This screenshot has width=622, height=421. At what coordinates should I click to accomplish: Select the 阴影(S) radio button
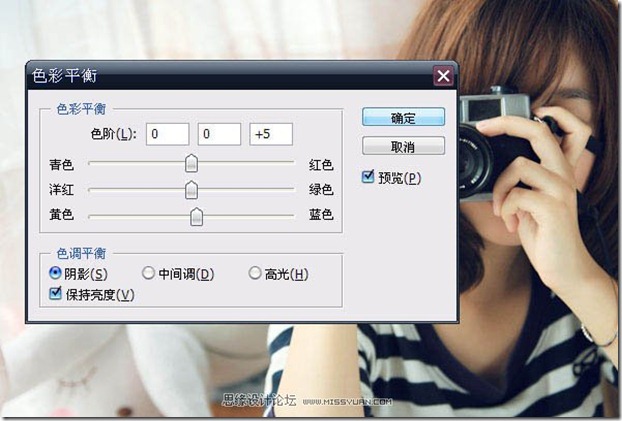(55, 273)
